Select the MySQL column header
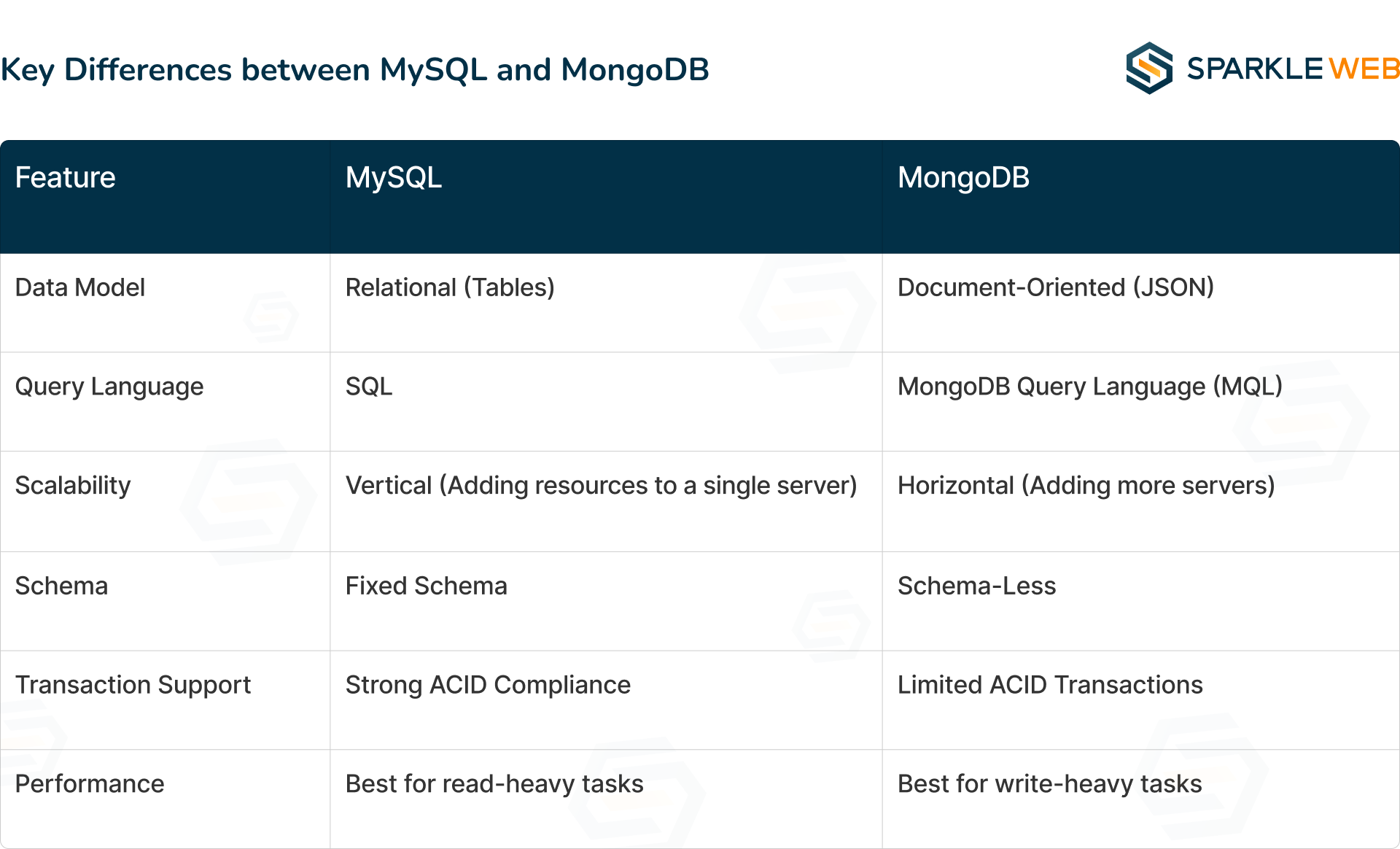 click(x=394, y=178)
